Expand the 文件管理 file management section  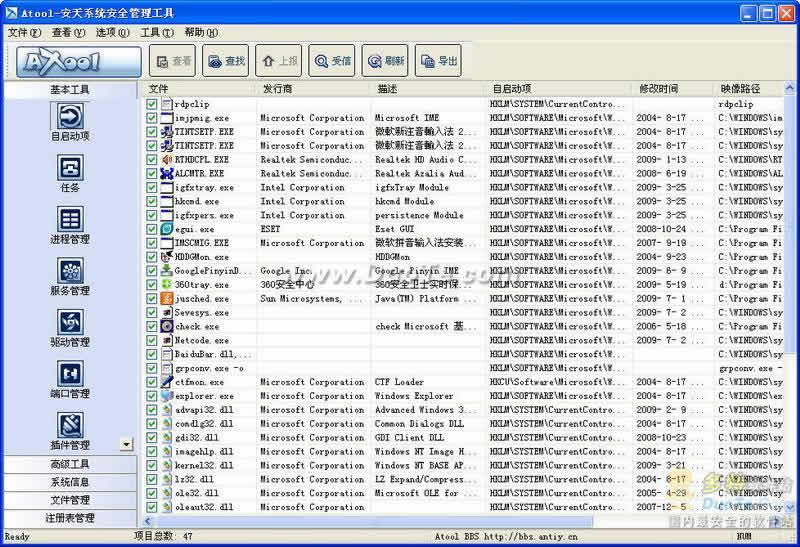point(70,500)
